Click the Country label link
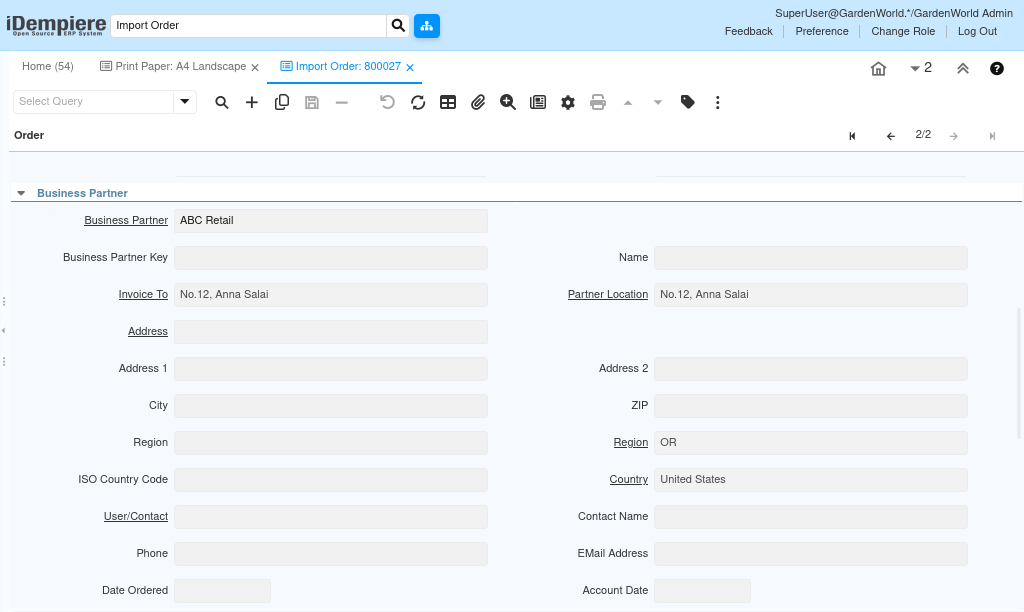1024x612 pixels. [629, 479]
